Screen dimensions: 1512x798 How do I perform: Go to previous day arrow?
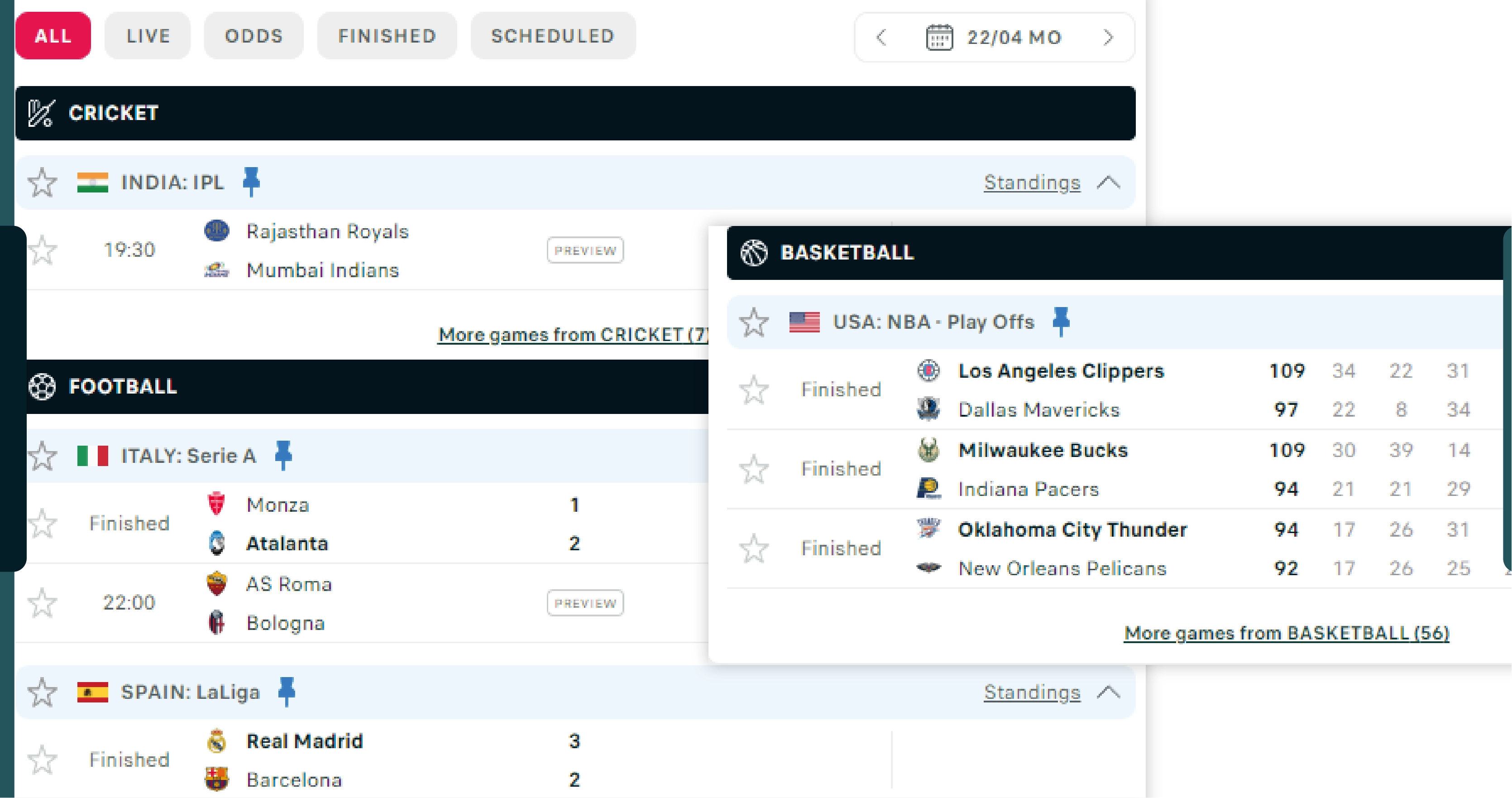[x=881, y=38]
